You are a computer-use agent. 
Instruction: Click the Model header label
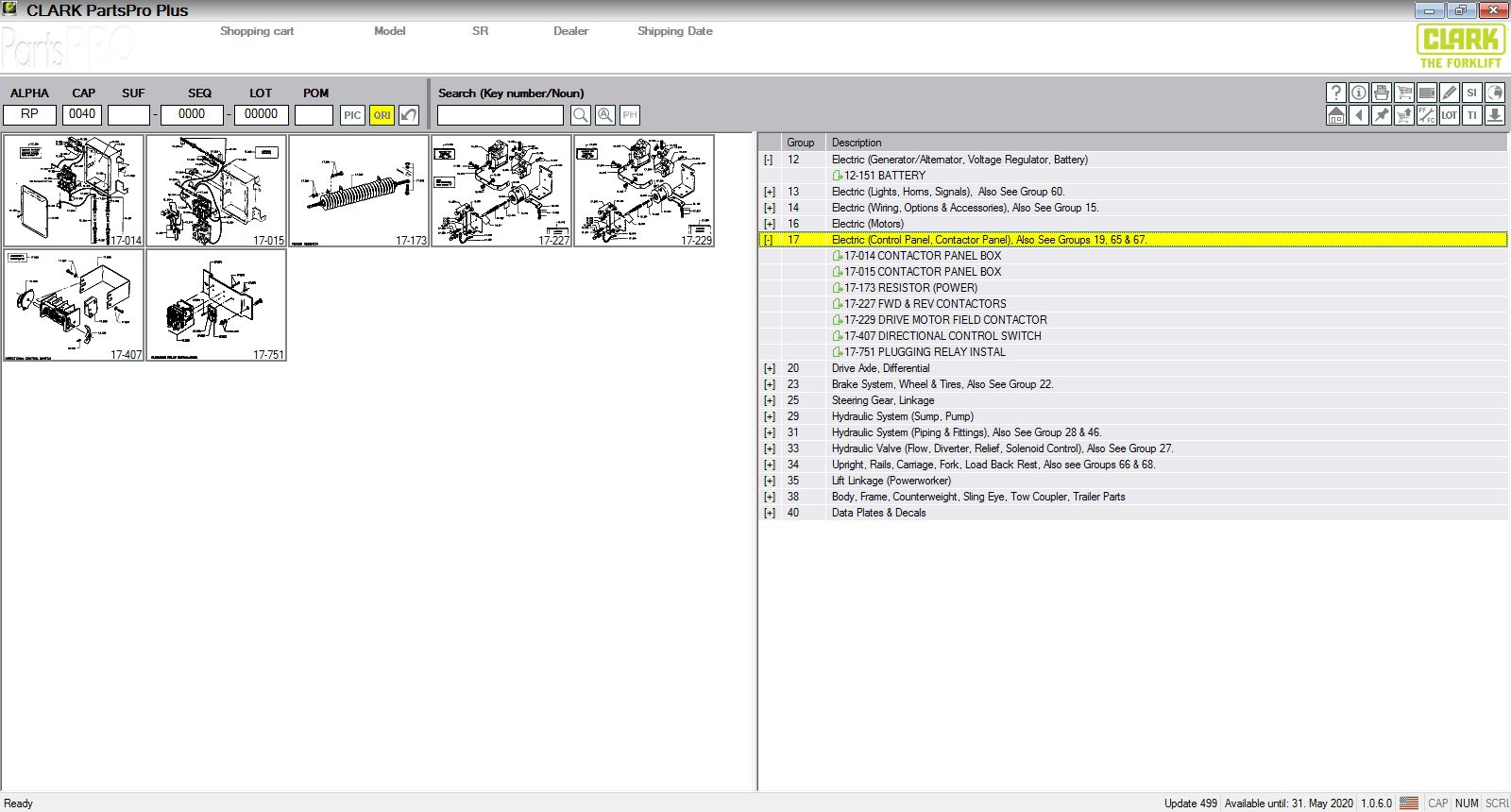[x=389, y=31]
